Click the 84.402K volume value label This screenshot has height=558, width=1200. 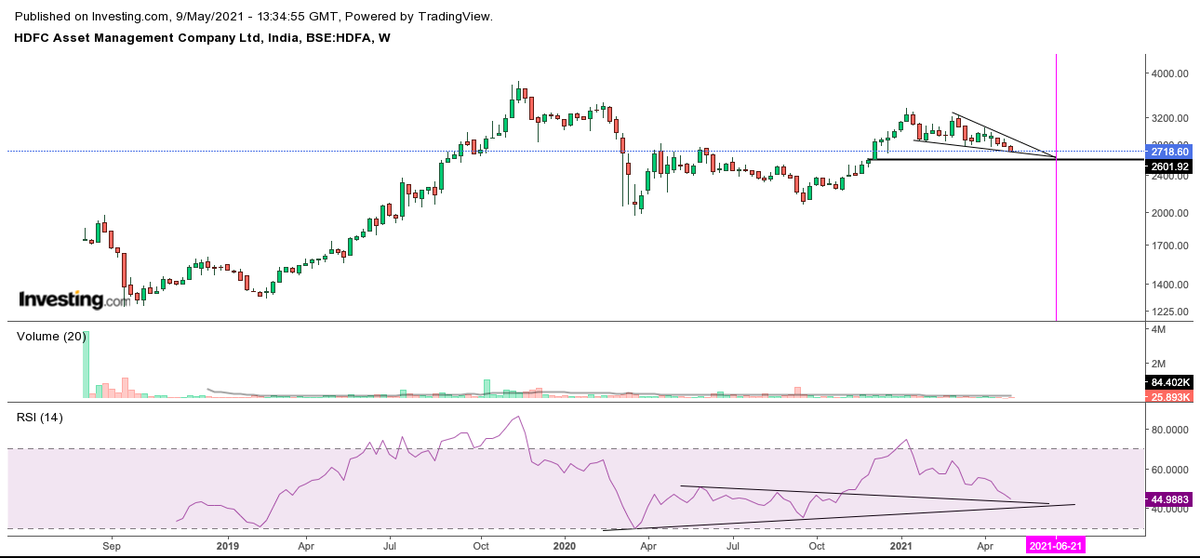coord(1171,383)
